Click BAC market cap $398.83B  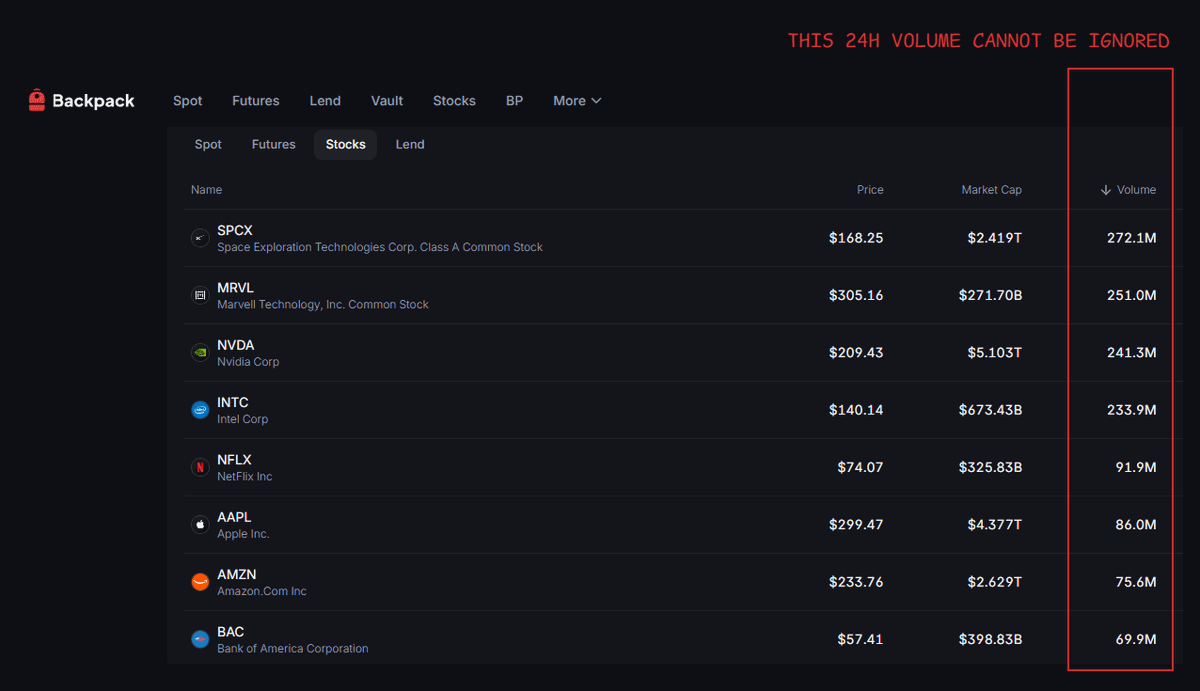tap(990, 639)
